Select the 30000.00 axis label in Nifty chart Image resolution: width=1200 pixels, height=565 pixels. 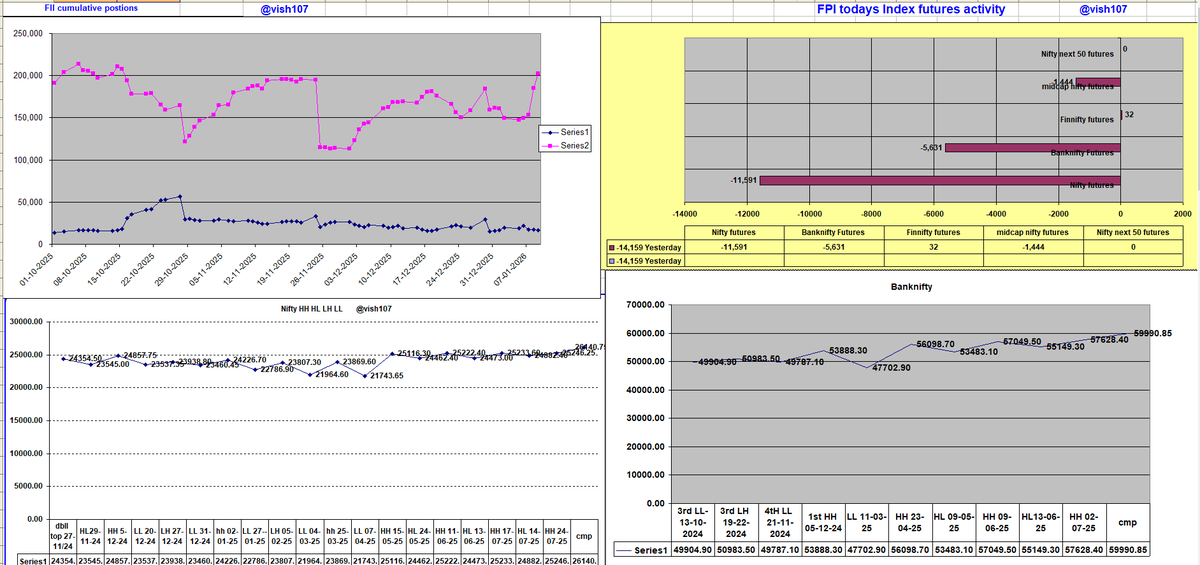pyautogui.click(x=24, y=322)
